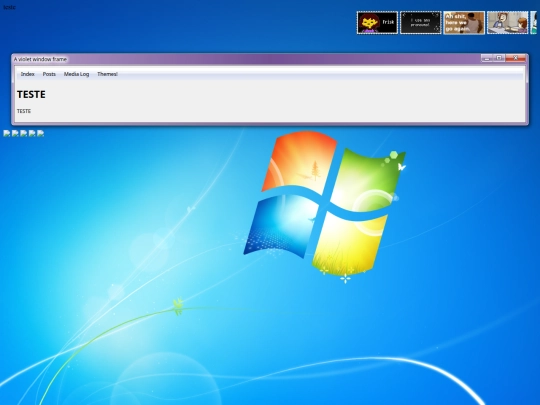Open the Media Log page
The width and height of the screenshot is (540, 405).
click(76, 74)
